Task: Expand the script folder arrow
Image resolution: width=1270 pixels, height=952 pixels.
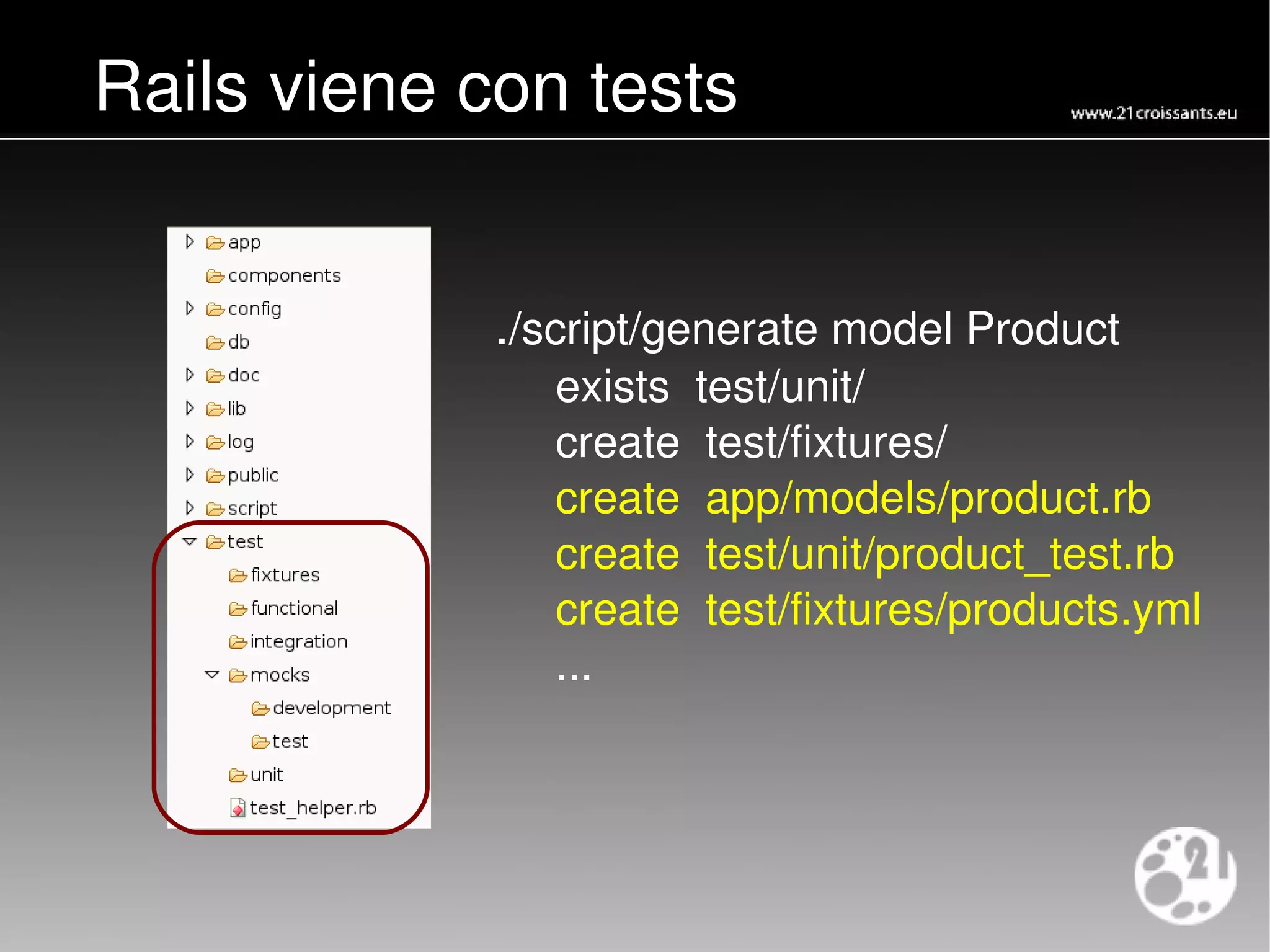Action: [190, 508]
